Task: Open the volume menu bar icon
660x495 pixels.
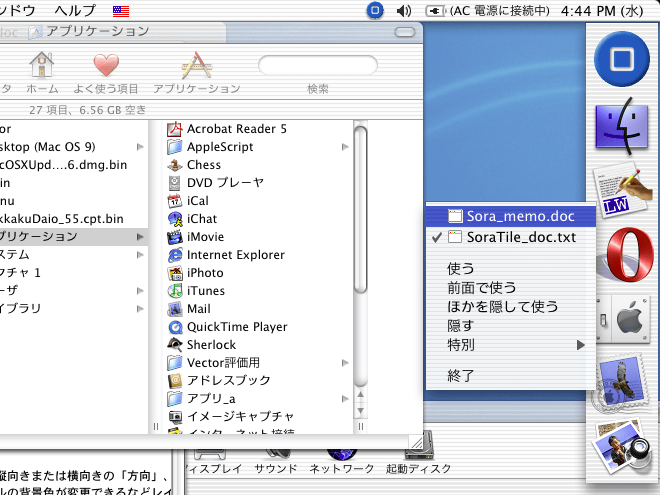Action: [x=404, y=11]
